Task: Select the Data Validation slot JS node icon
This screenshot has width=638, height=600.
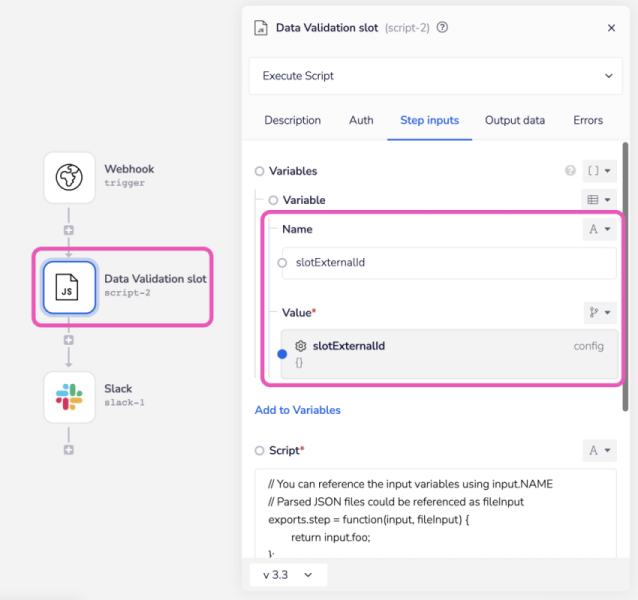Action: [x=69, y=287]
